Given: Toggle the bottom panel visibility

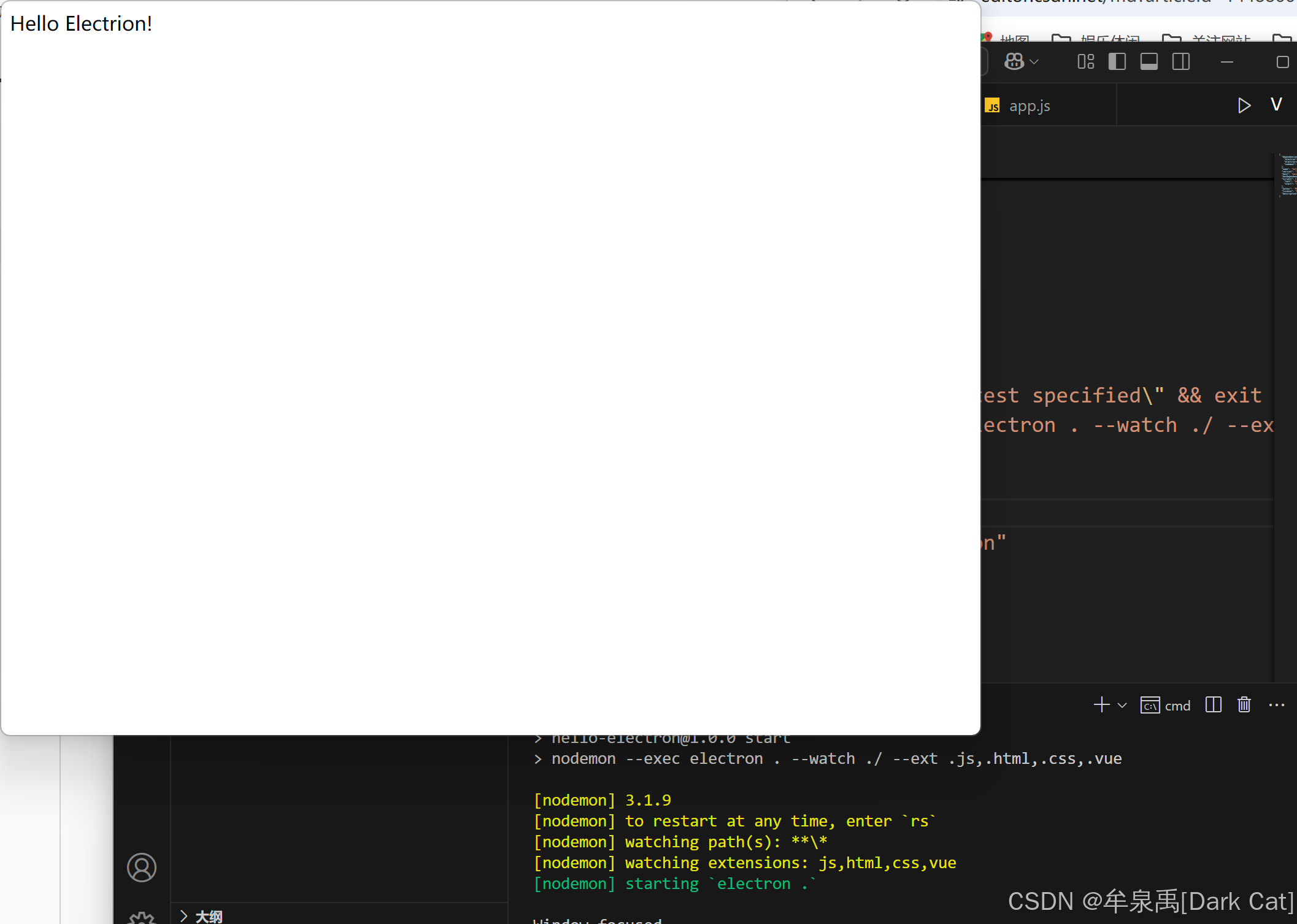Looking at the screenshot, I should click(x=1149, y=61).
